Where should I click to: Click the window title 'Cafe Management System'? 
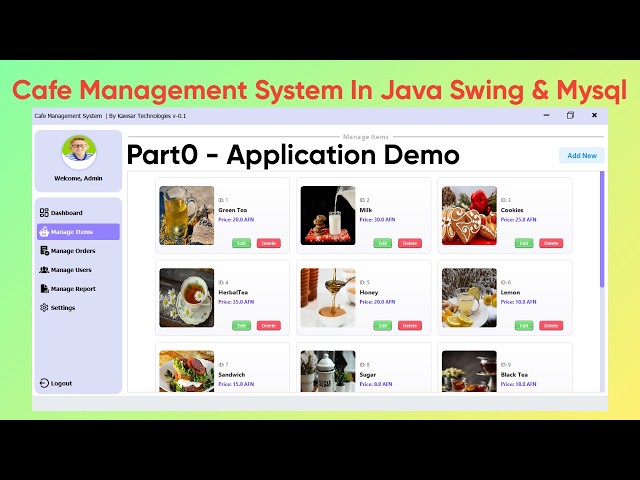tap(68, 116)
